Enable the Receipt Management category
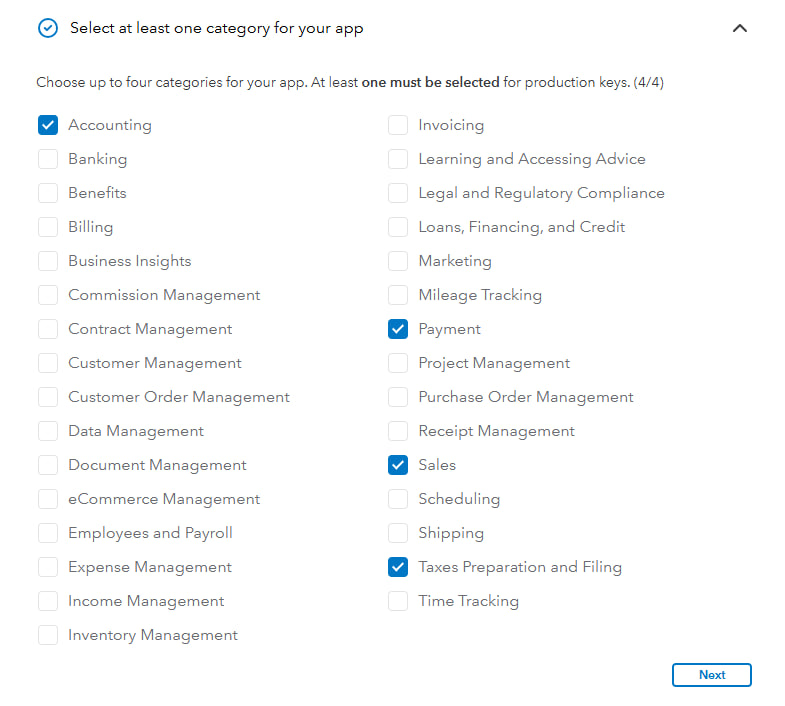 click(x=398, y=431)
